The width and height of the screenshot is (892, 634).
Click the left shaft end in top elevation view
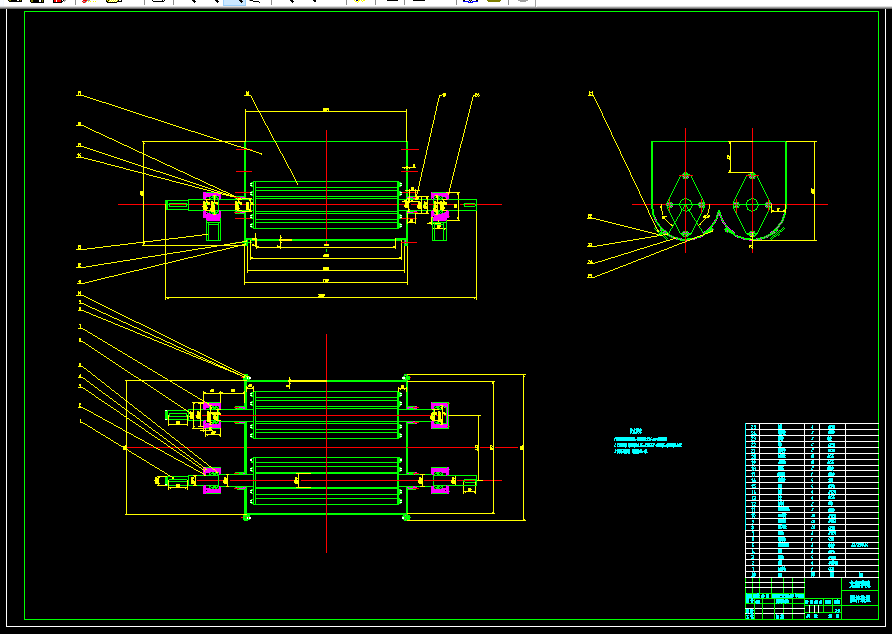coord(177,205)
